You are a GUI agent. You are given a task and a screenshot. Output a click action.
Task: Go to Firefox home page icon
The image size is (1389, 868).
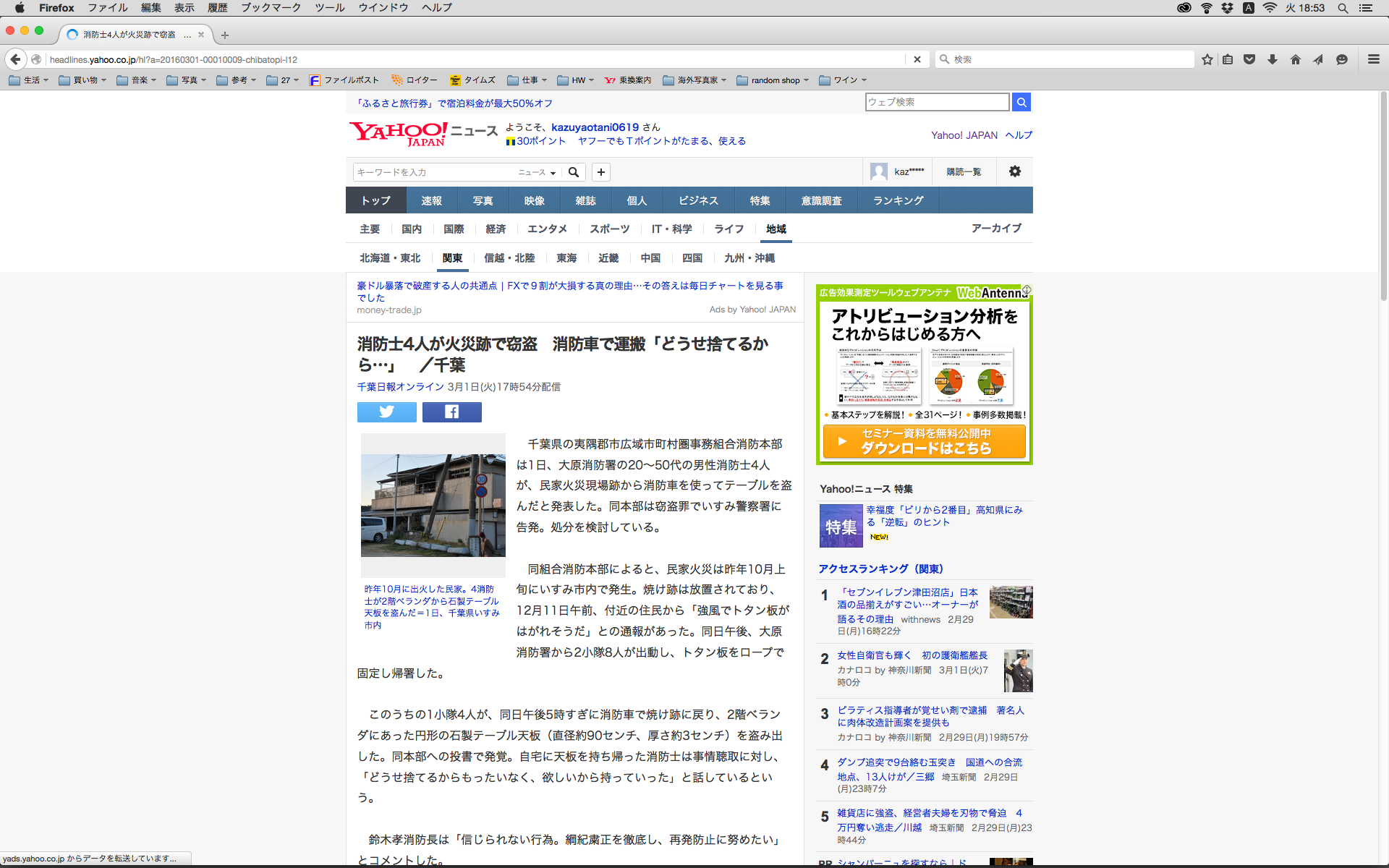(x=1295, y=59)
